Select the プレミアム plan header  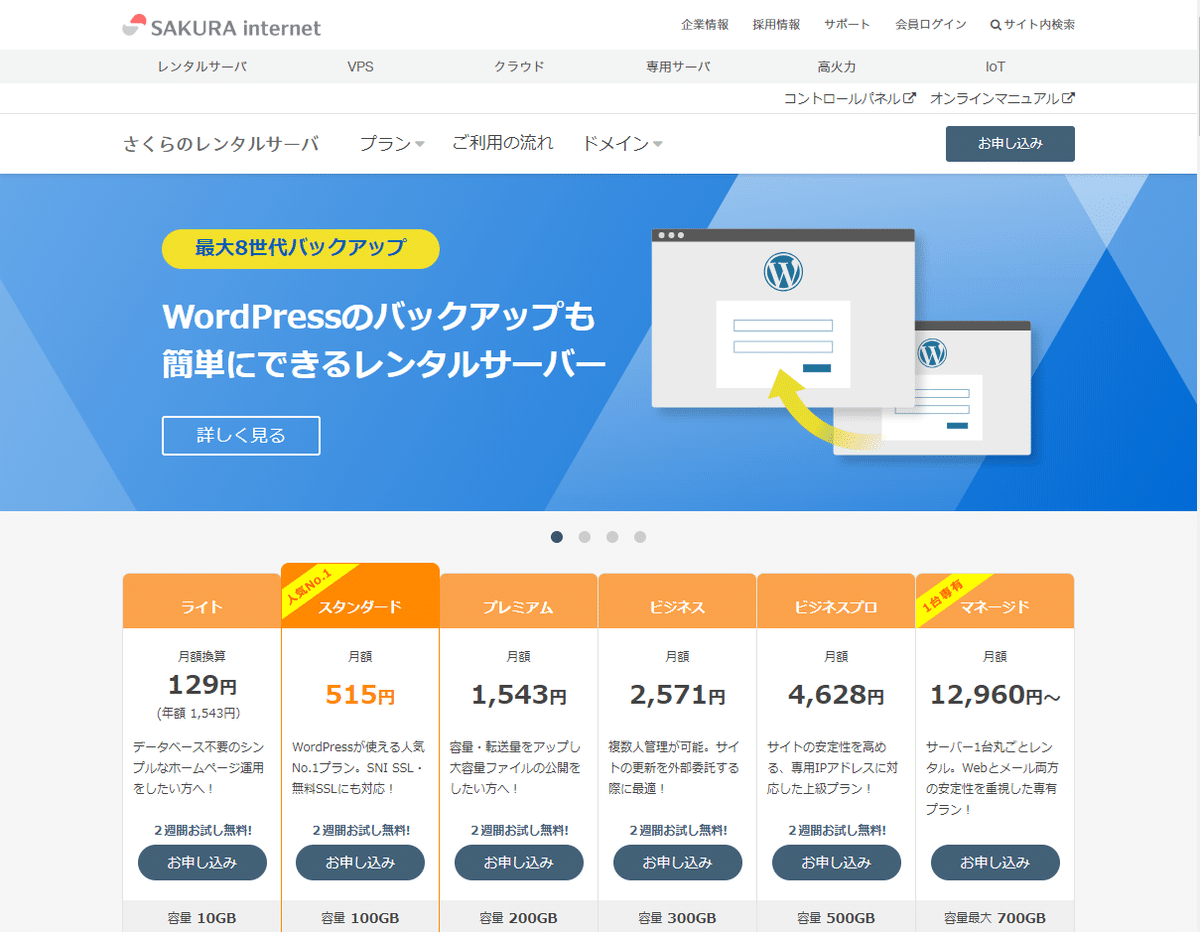tap(519, 601)
